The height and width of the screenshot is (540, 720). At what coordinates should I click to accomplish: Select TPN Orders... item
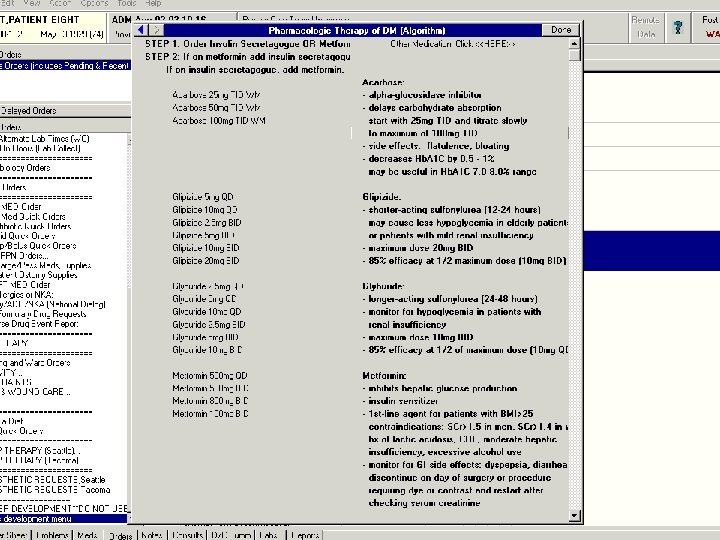24,256
